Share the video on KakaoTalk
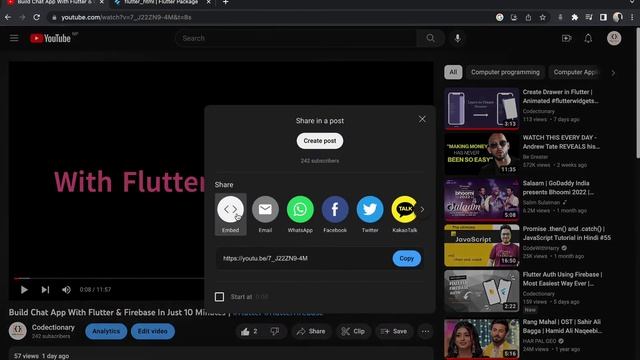 [x=404, y=214]
